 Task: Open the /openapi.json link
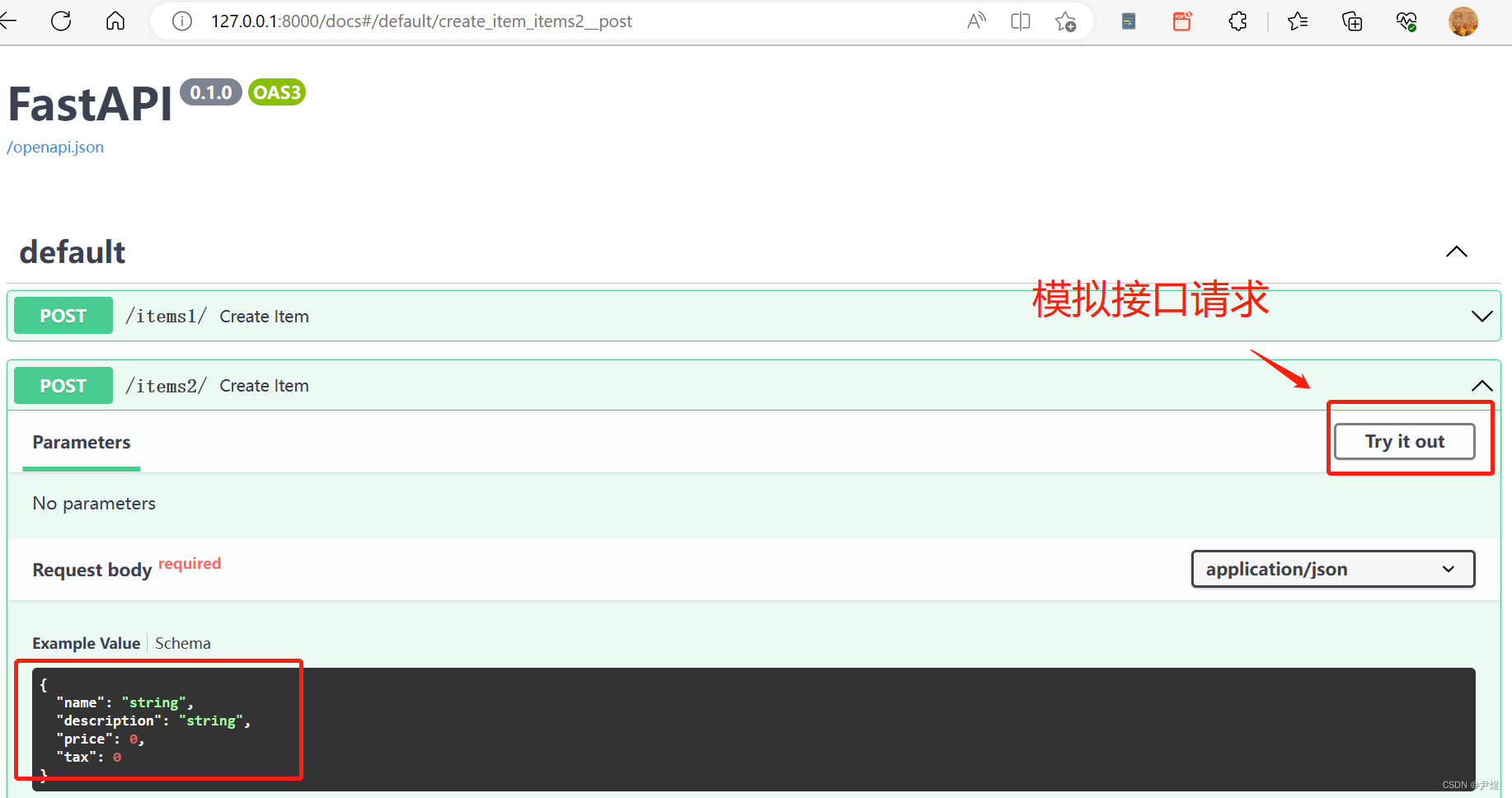pyautogui.click(x=54, y=147)
